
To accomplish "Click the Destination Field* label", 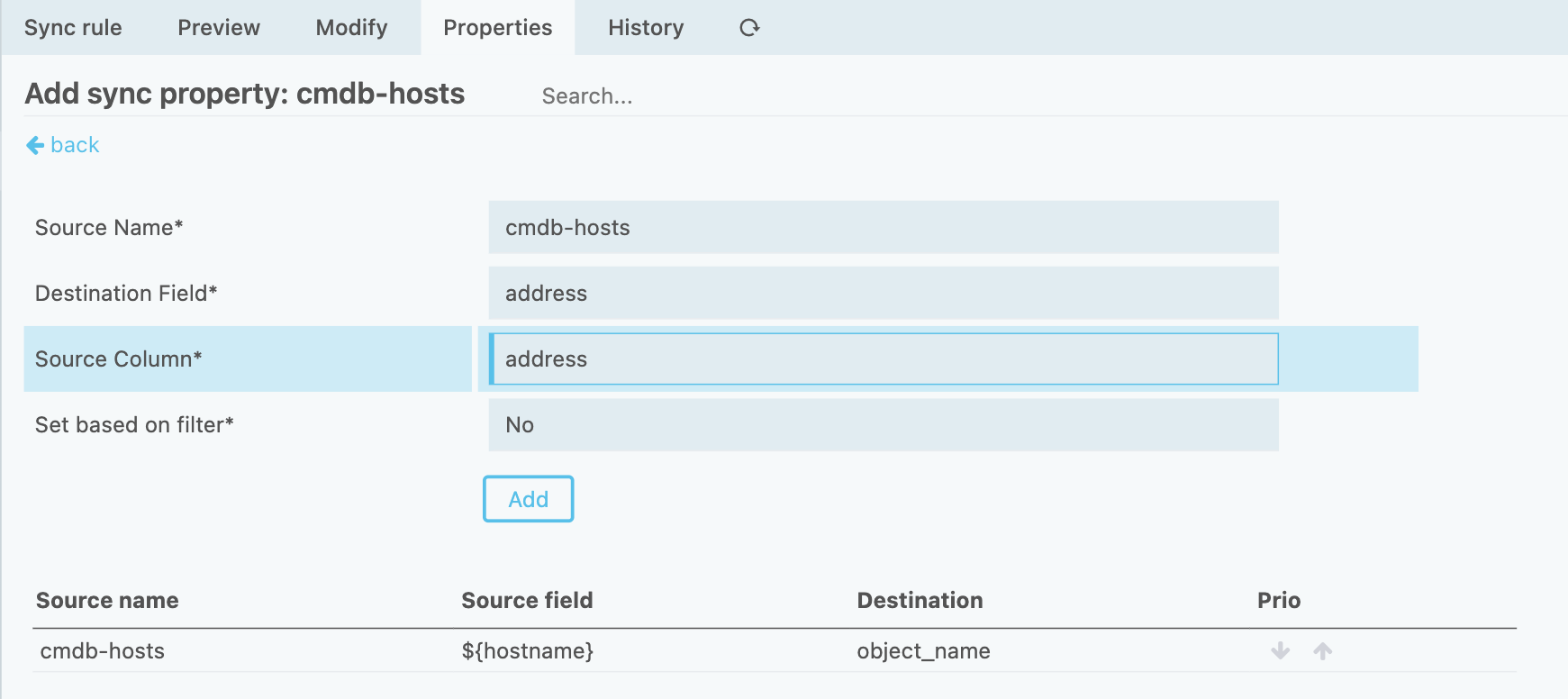I will tap(126, 293).
